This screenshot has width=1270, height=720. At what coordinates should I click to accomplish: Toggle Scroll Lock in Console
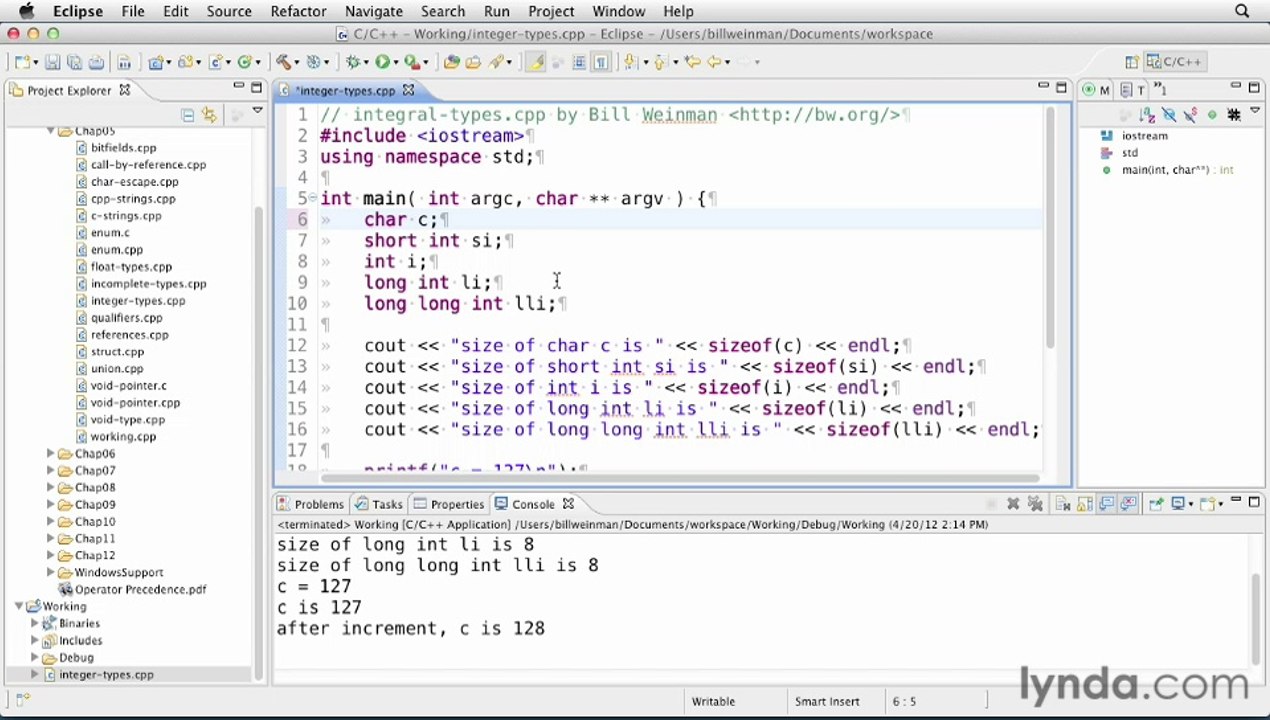click(x=1084, y=504)
